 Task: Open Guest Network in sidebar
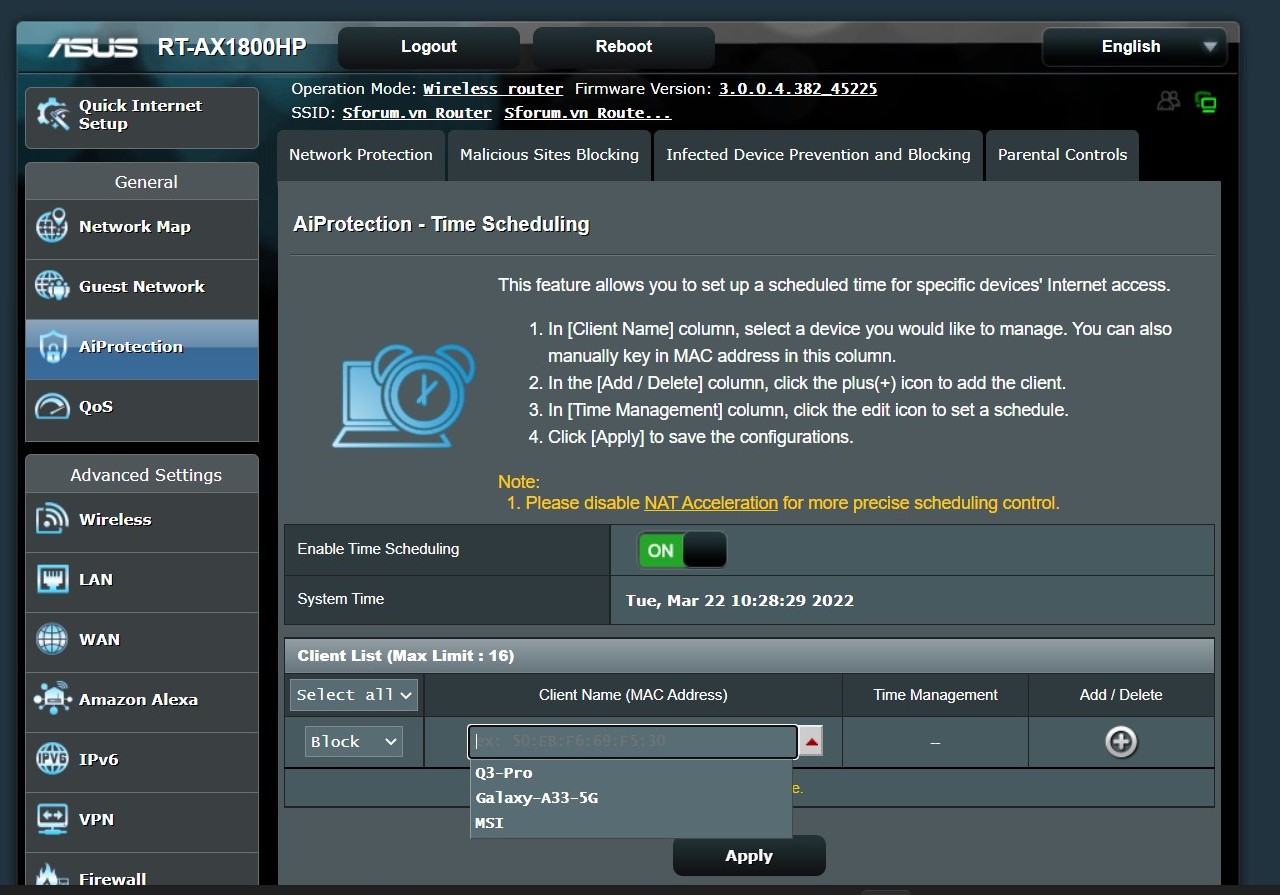[142, 289]
